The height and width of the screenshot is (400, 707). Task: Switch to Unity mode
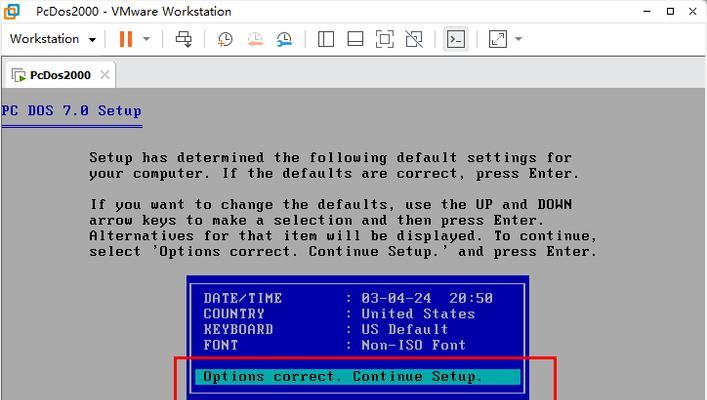tap(414, 39)
